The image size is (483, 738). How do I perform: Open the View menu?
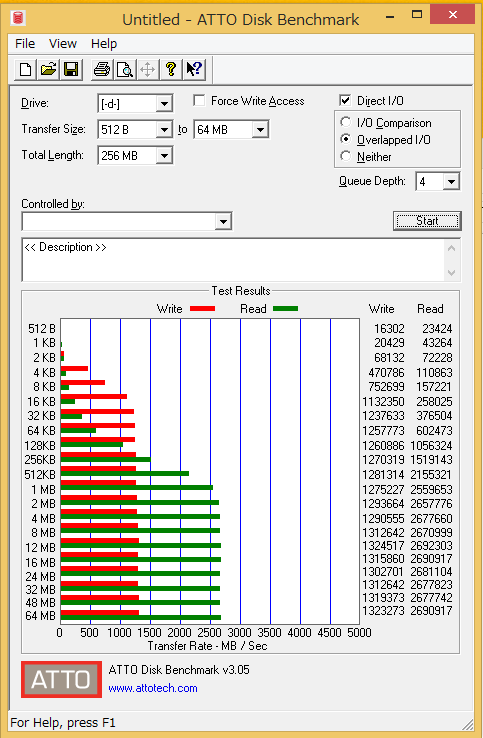pos(63,44)
